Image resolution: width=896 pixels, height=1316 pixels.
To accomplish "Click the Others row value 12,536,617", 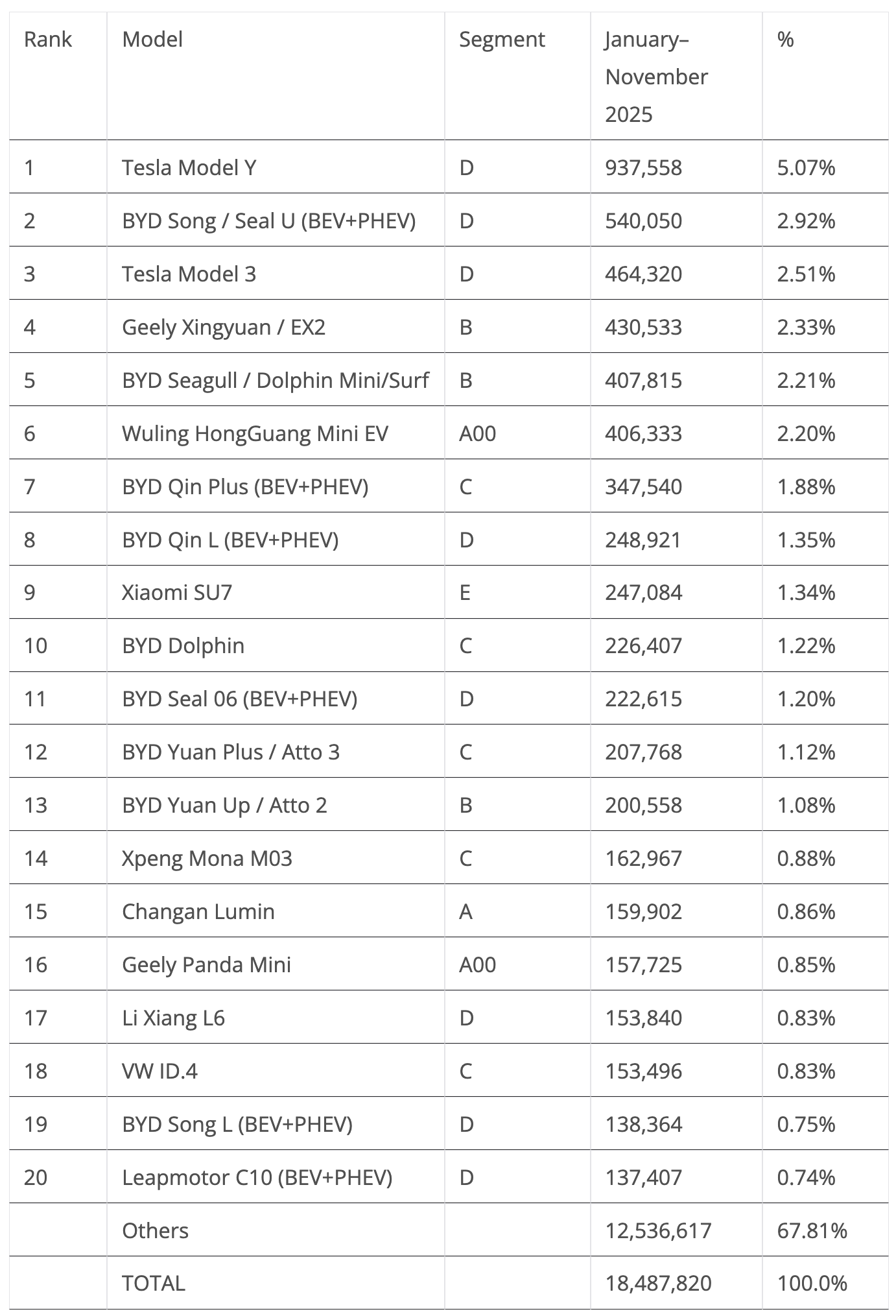I will [658, 1230].
